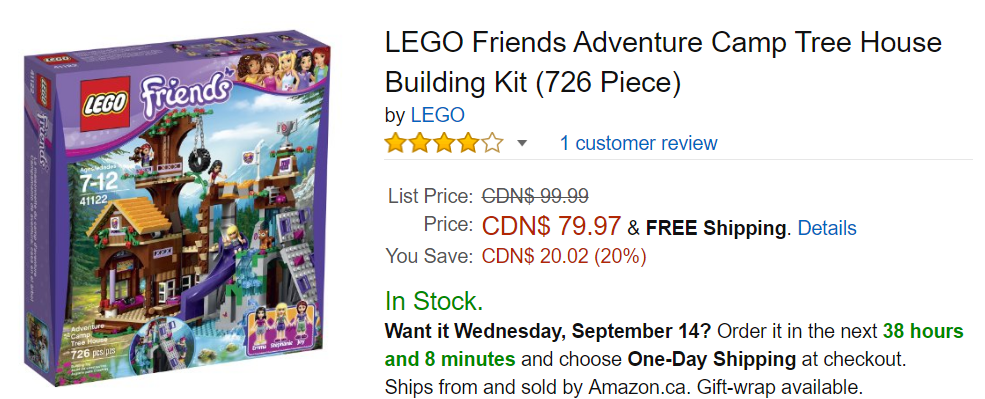Click the empty fifth rating star
Image resolution: width=985 pixels, height=399 pixels.
click(x=492, y=143)
